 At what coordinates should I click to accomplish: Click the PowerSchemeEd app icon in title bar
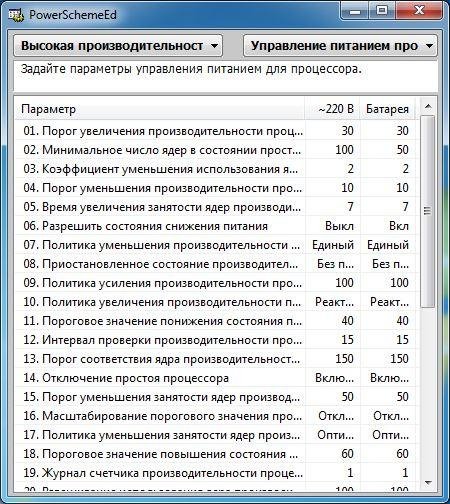click(x=16, y=15)
